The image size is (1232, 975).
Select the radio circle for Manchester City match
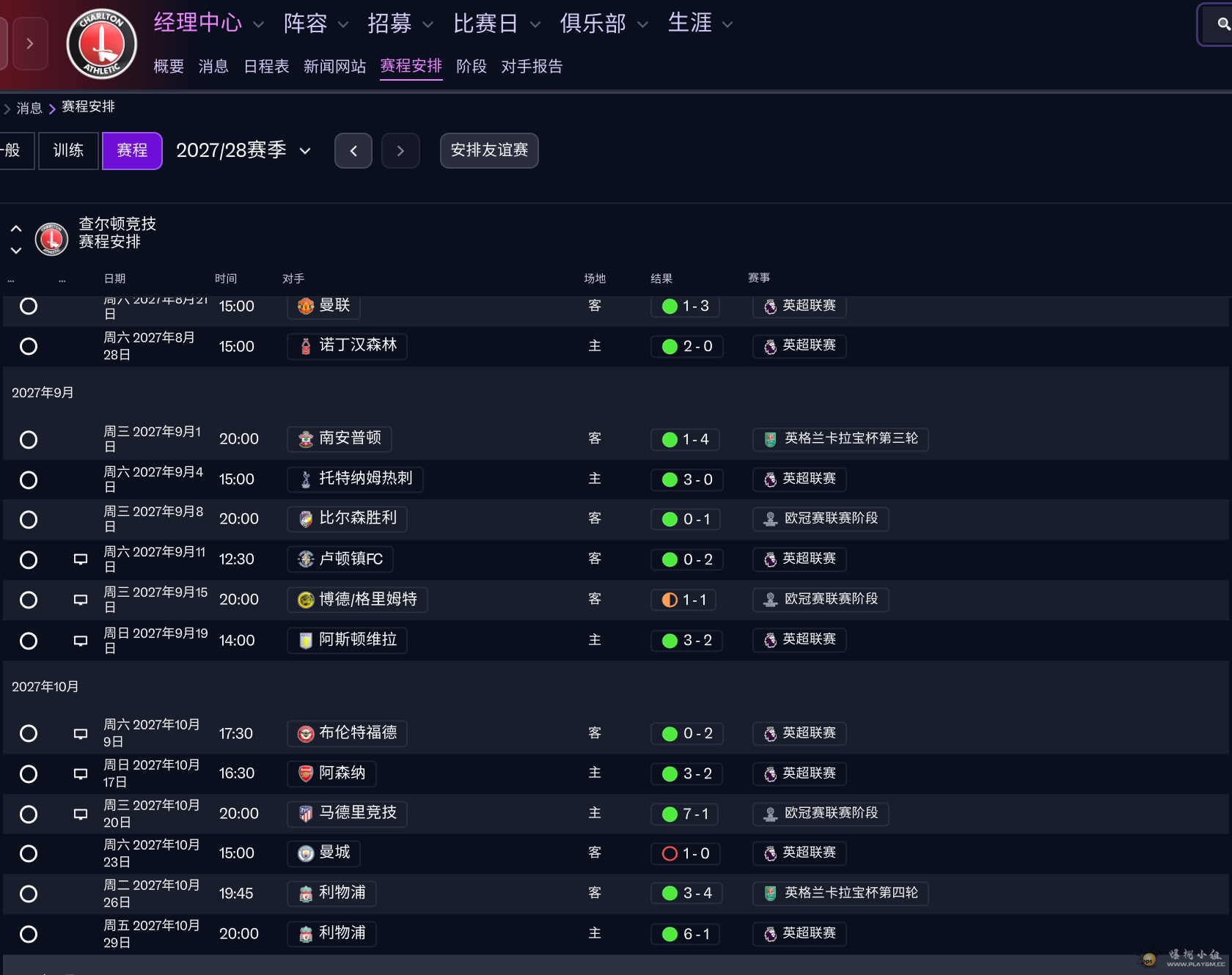point(29,853)
